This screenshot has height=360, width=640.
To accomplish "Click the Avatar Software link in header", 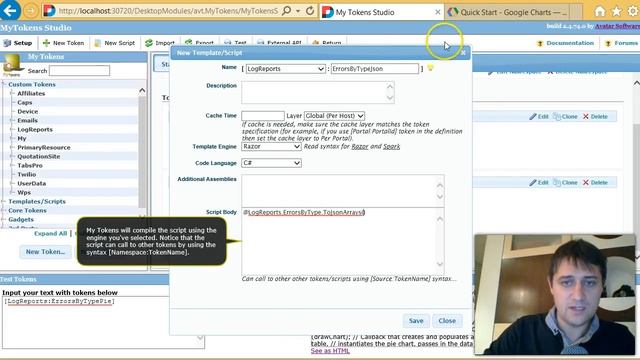I will pos(617,26).
